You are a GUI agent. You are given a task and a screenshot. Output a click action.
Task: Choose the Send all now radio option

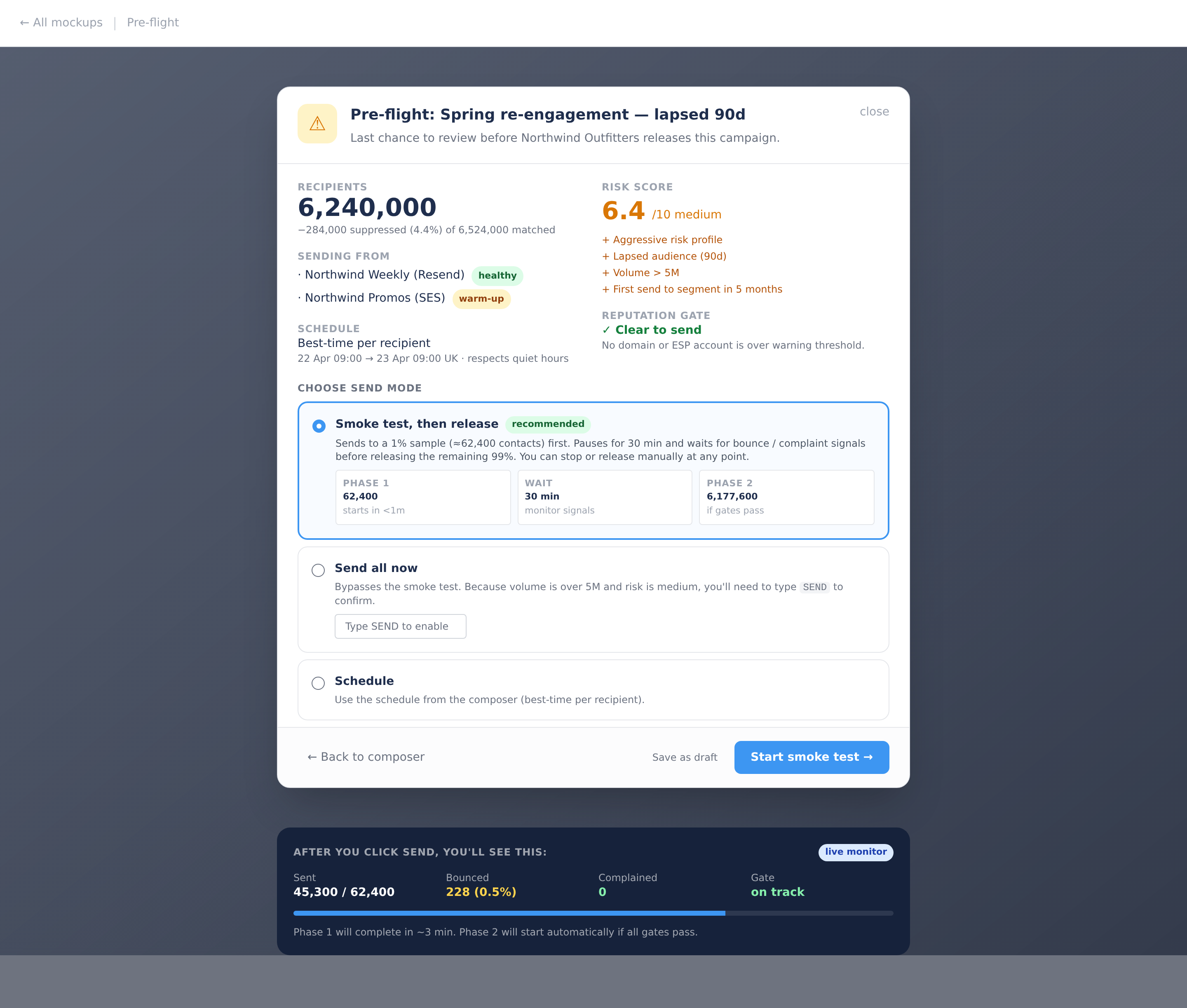click(x=318, y=570)
